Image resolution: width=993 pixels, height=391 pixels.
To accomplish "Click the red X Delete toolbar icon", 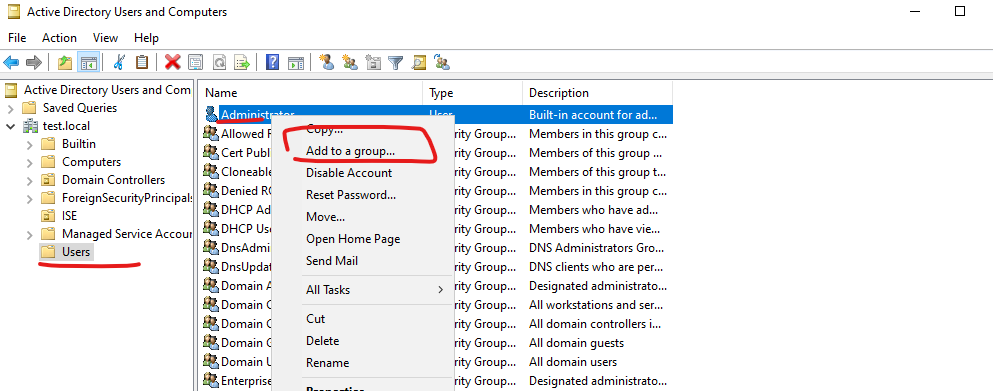I will tap(172, 62).
